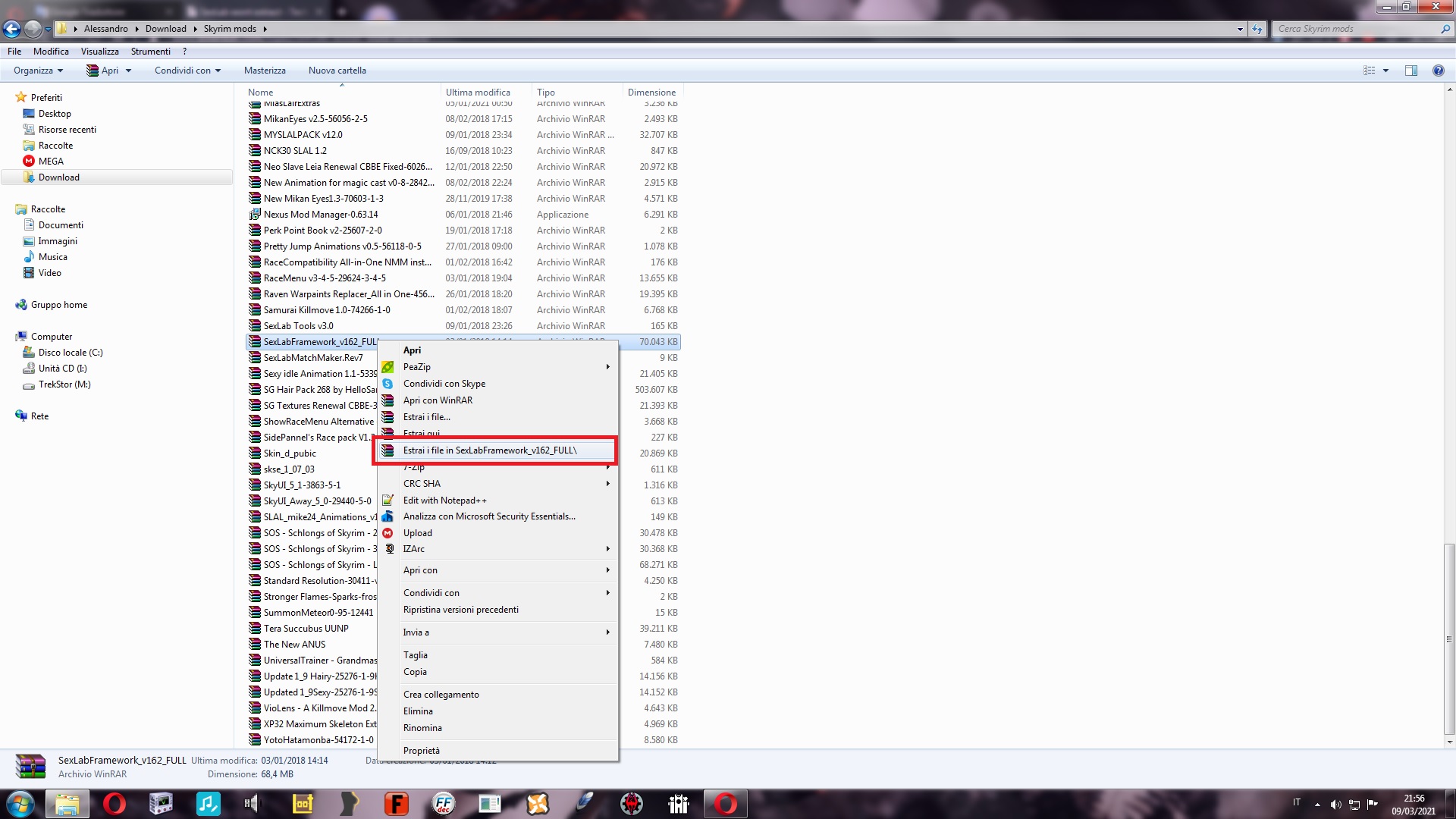Click the vertical scrollbar thumb
This screenshot has height=819, width=1456.
[x=1449, y=639]
